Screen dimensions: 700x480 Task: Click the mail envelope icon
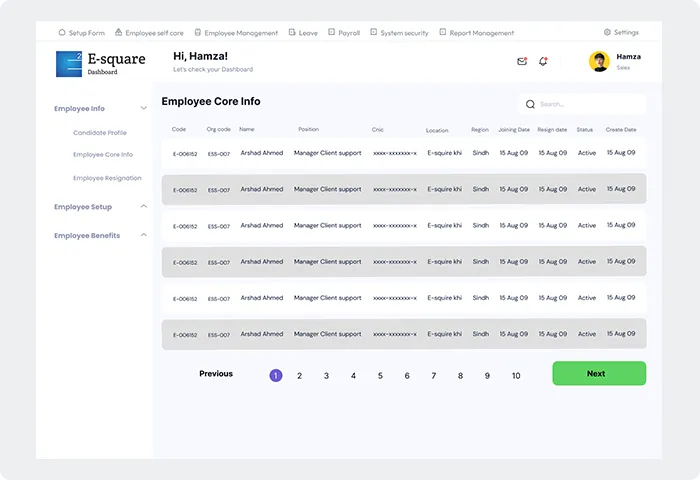[x=522, y=61]
